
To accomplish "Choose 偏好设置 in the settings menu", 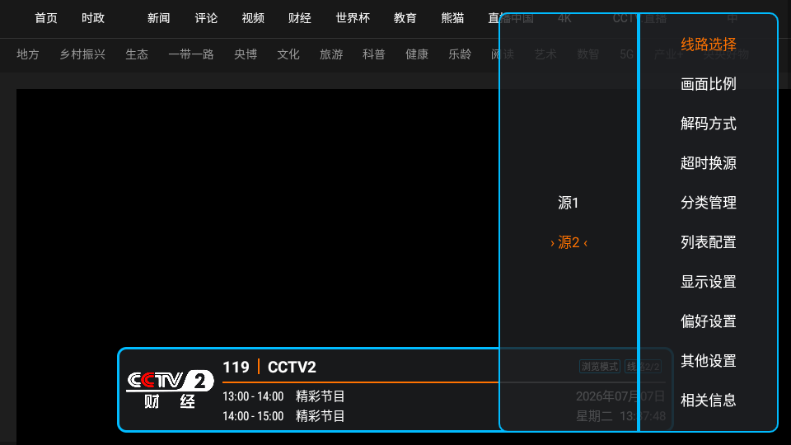I will pyautogui.click(x=708, y=321).
